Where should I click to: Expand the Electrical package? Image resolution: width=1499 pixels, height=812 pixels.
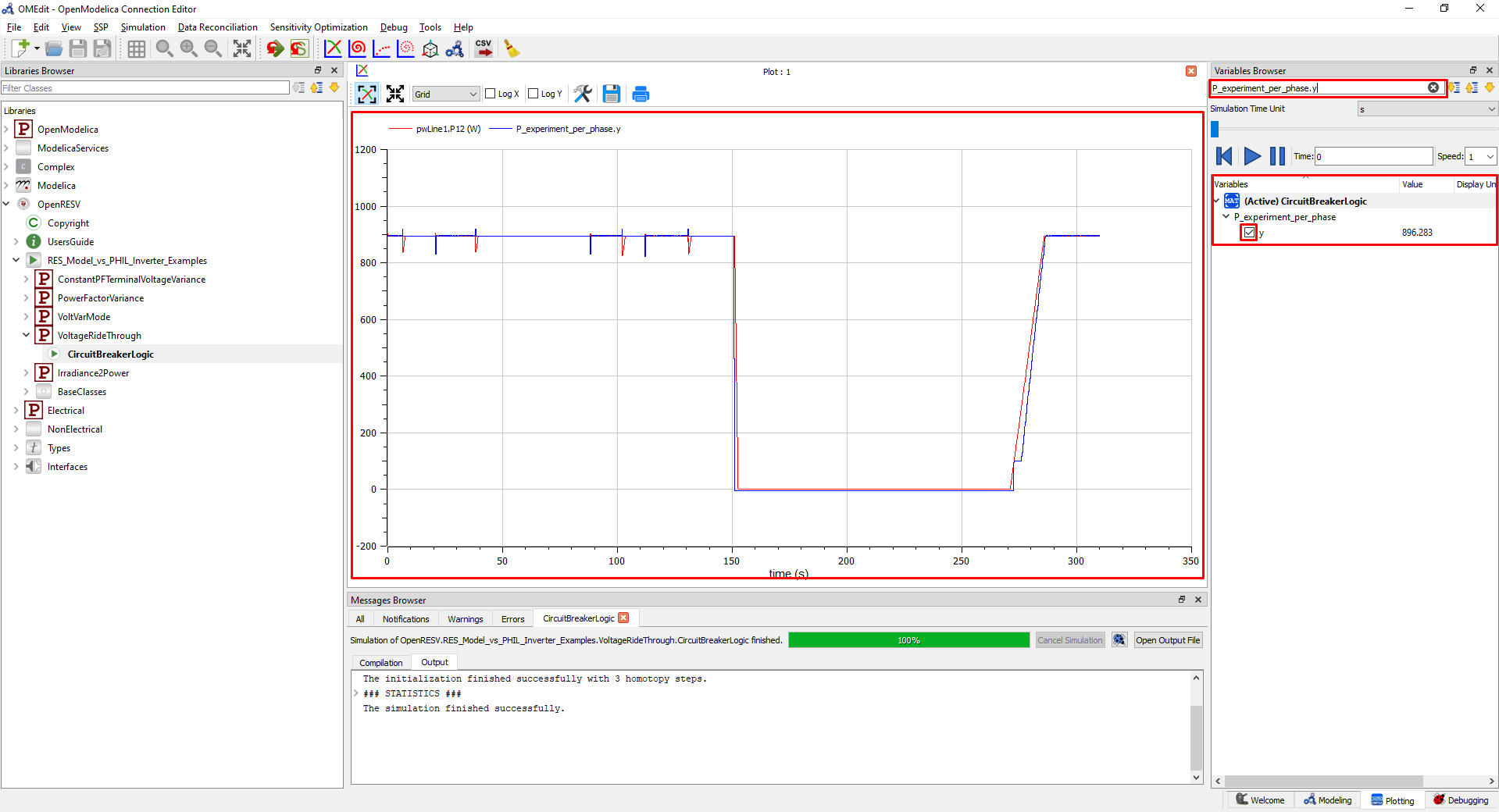point(16,410)
